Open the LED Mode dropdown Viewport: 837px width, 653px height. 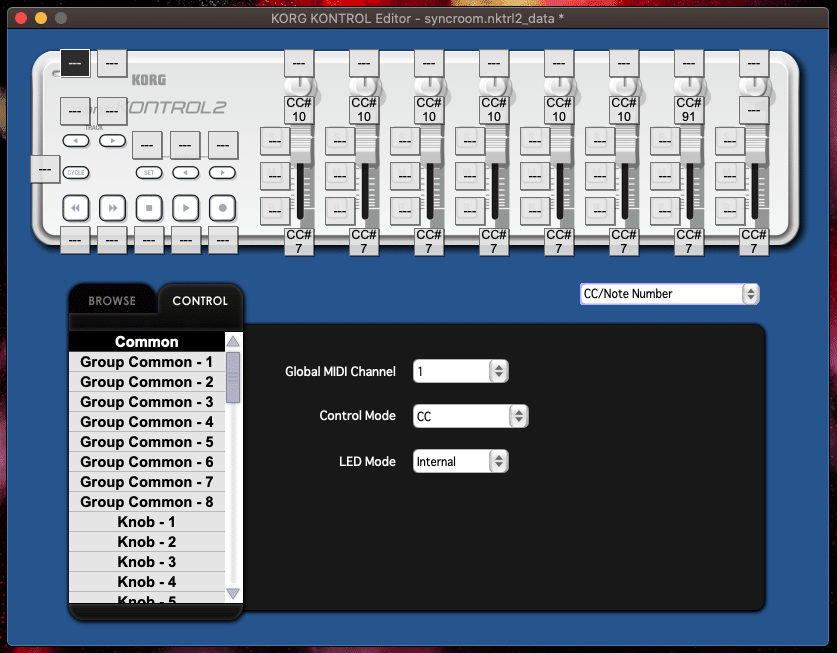pyautogui.click(x=461, y=461)
